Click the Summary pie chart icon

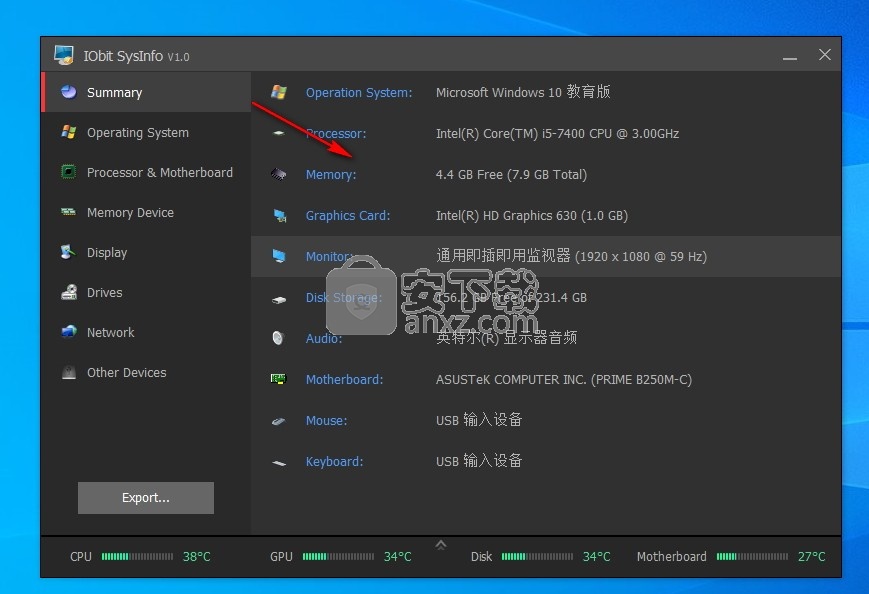69,92
